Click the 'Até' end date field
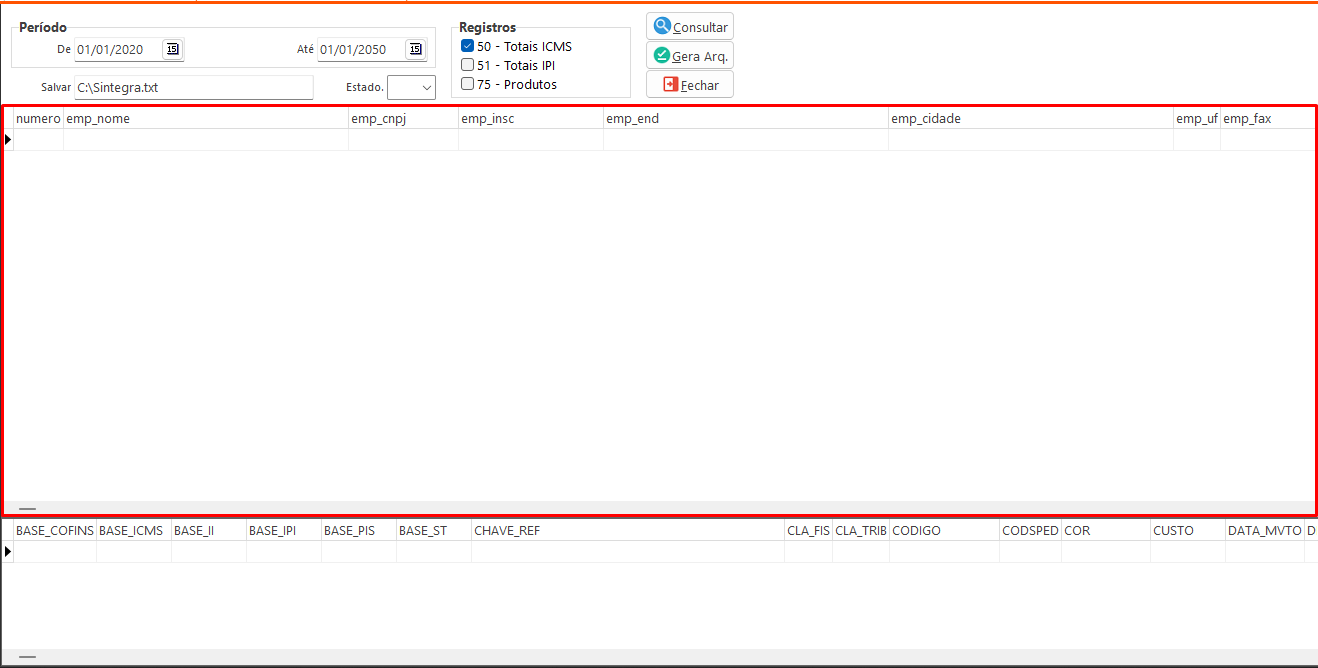This screenshot has height=668, width=1318. (x=360, y=49)
